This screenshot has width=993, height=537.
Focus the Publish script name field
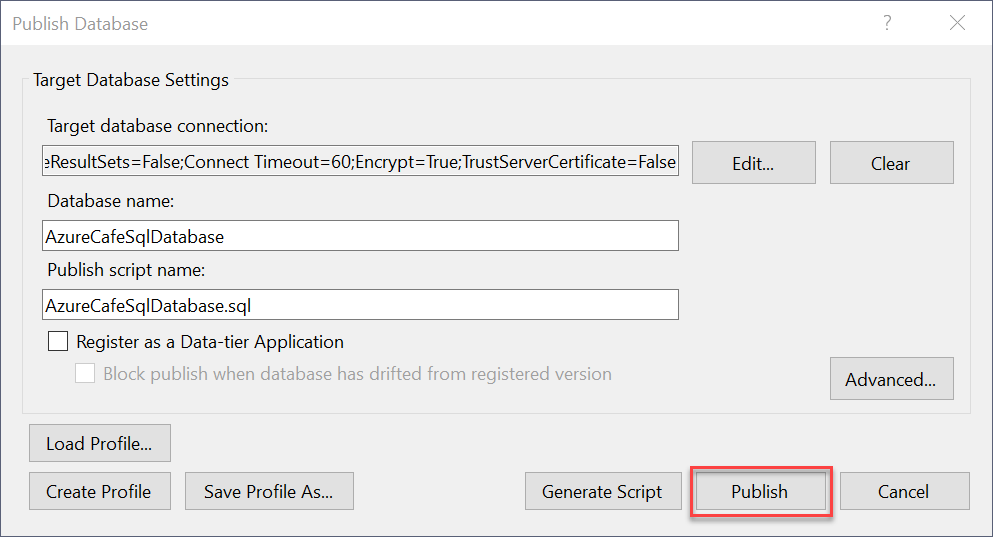coord(360,305)
